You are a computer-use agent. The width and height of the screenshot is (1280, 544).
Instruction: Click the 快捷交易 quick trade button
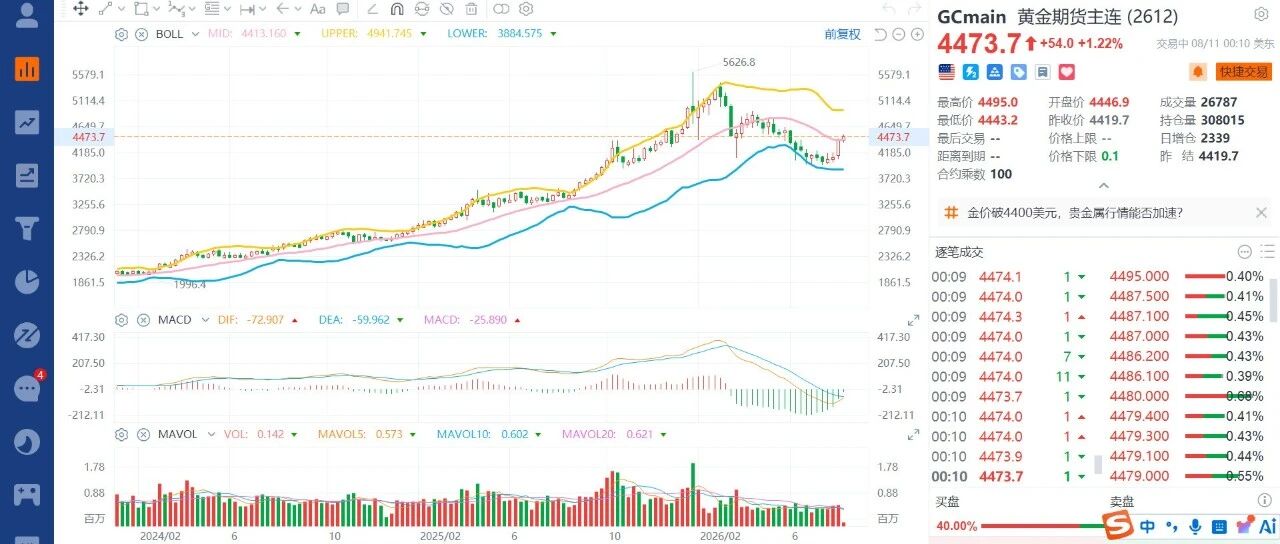click(1243, 72)
